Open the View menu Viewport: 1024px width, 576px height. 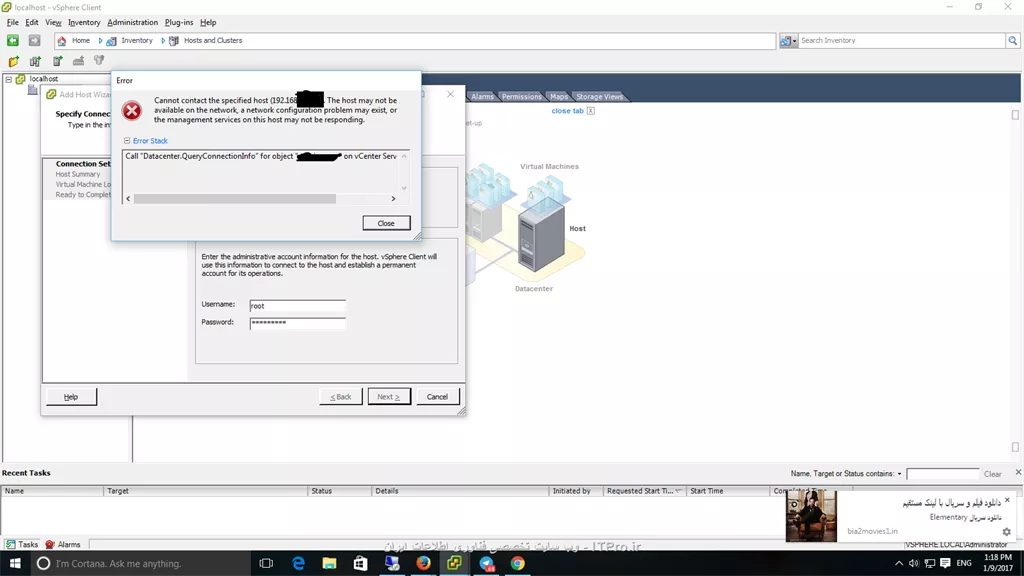coord(54,22)
